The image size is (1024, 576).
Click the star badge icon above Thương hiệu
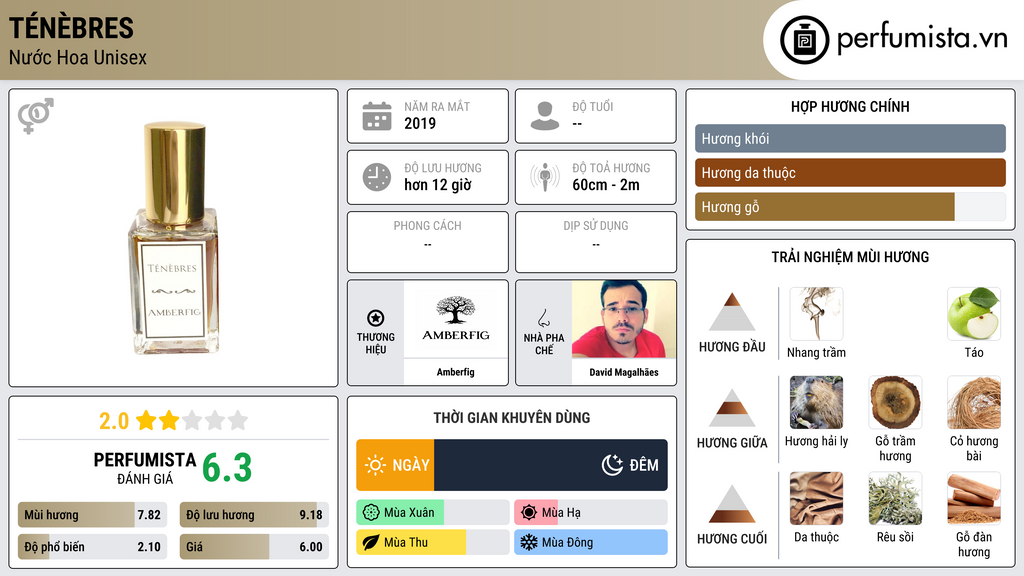(x=376, y=318)
